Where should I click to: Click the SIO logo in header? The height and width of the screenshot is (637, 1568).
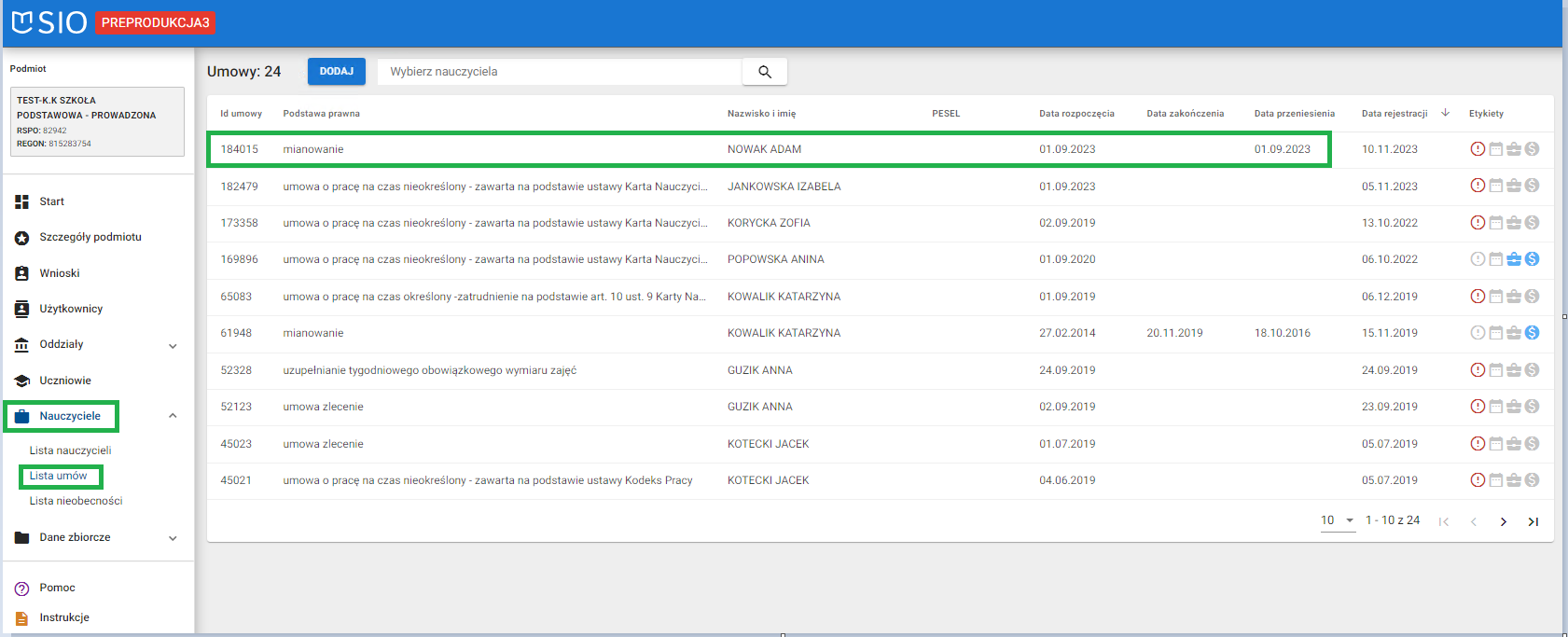(49, 22)
